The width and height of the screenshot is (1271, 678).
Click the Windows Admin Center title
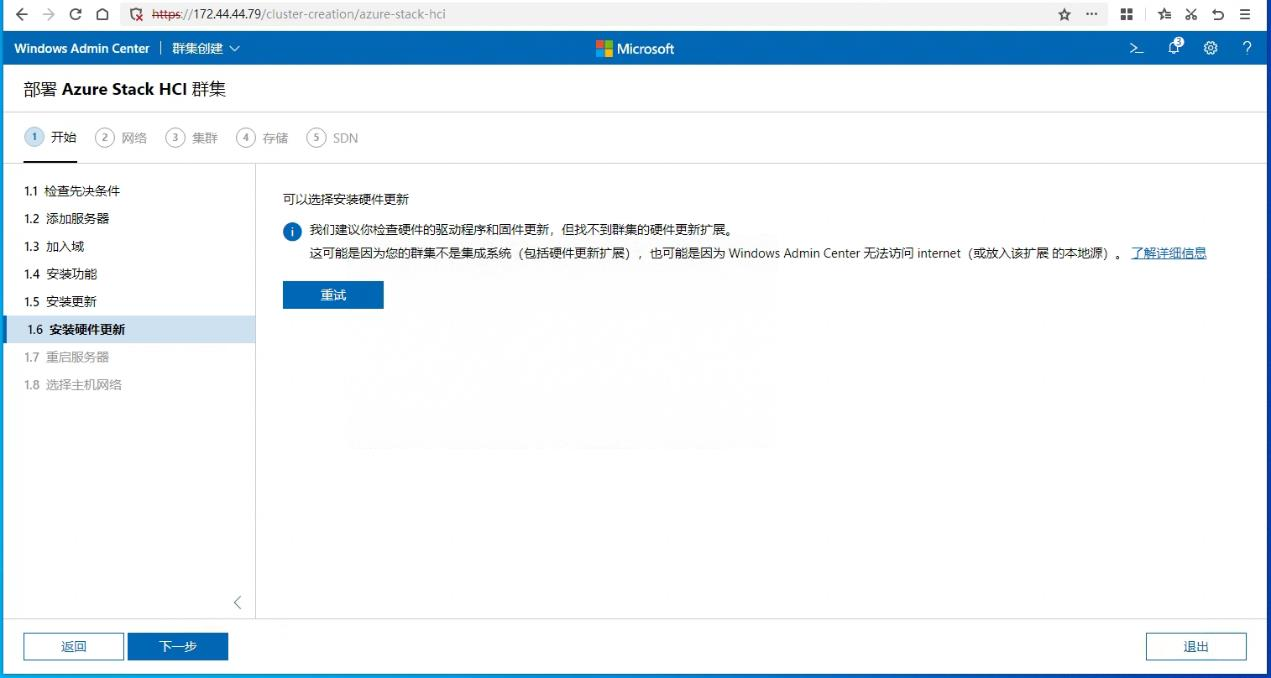pyautogui.click(x=82, y=48)
